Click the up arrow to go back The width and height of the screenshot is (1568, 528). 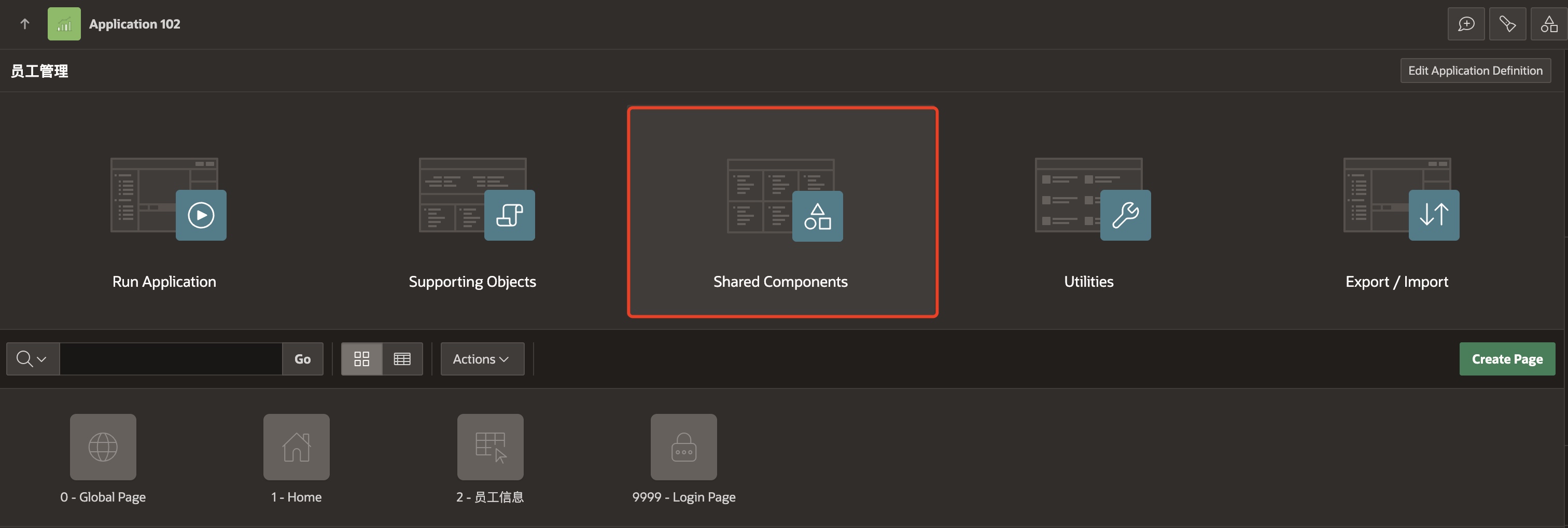tap(24, 24)
